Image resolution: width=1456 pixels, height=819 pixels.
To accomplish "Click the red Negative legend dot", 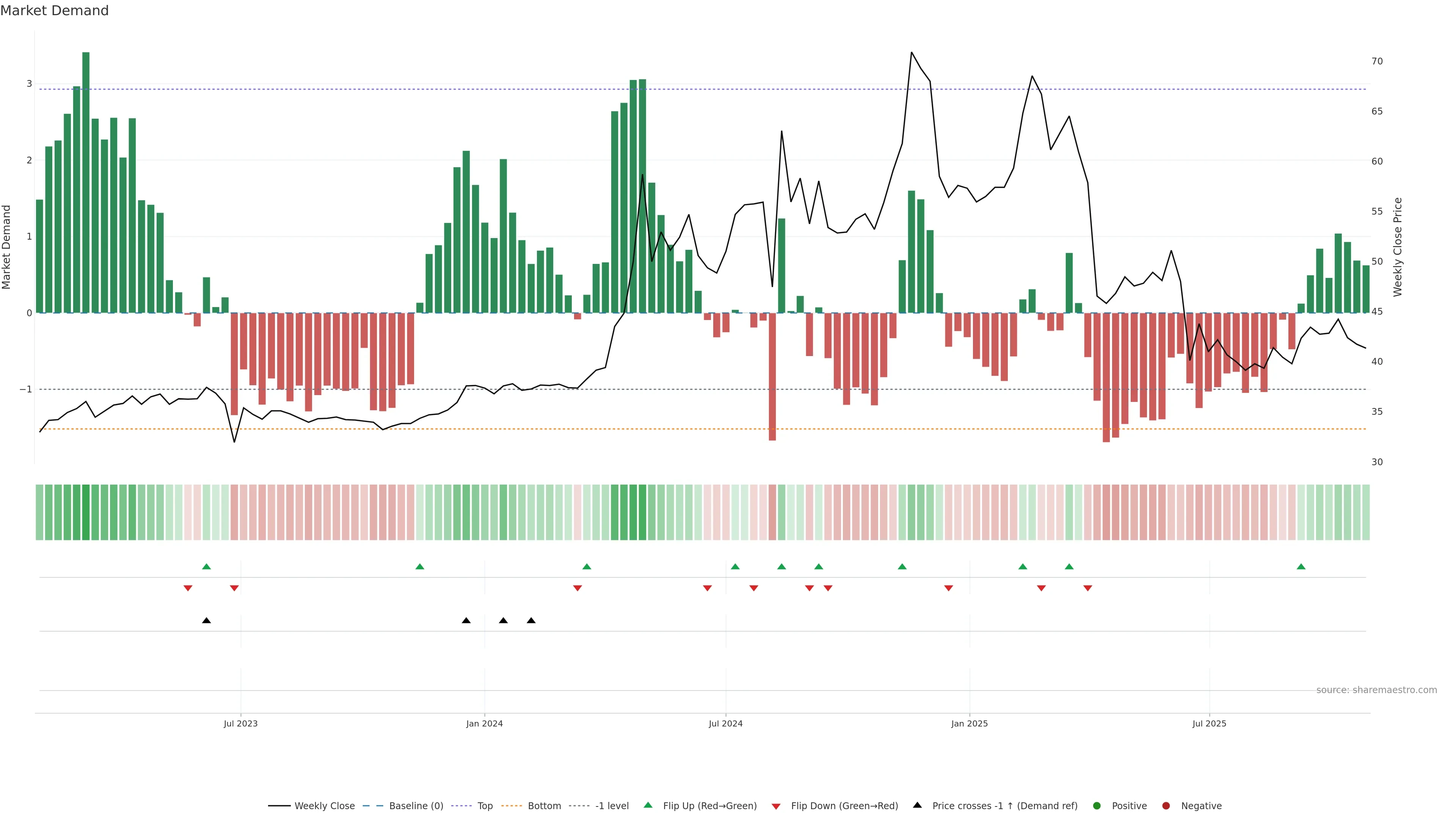I will click(1166, 806).
